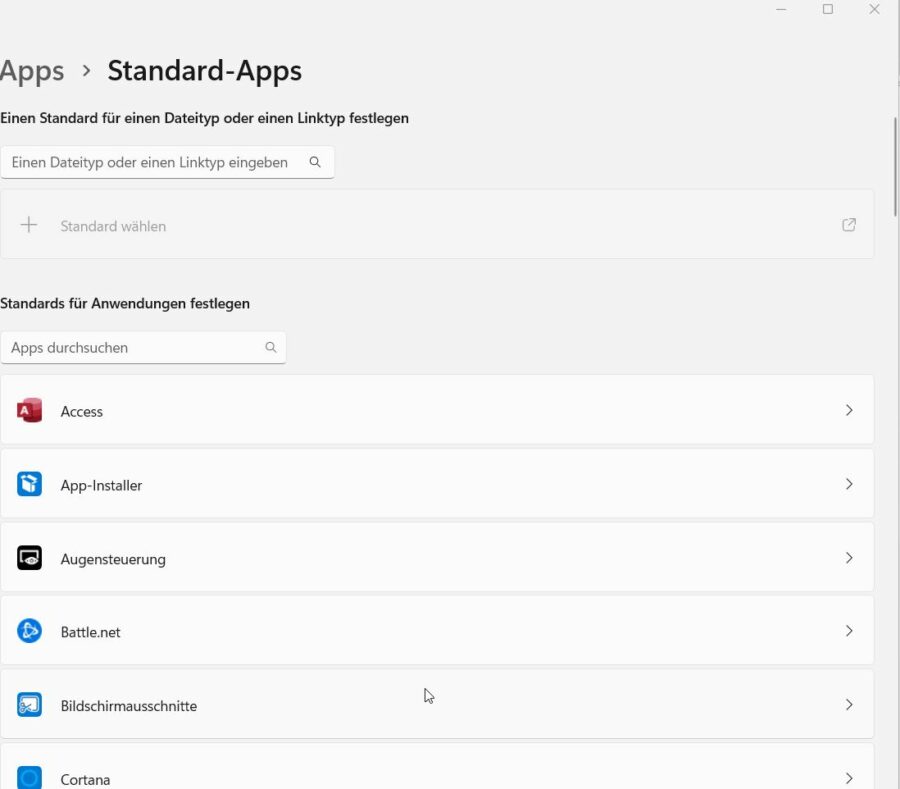900x789 pixels.
Task: Click the App-Installer icon
Action: point(29,484)
